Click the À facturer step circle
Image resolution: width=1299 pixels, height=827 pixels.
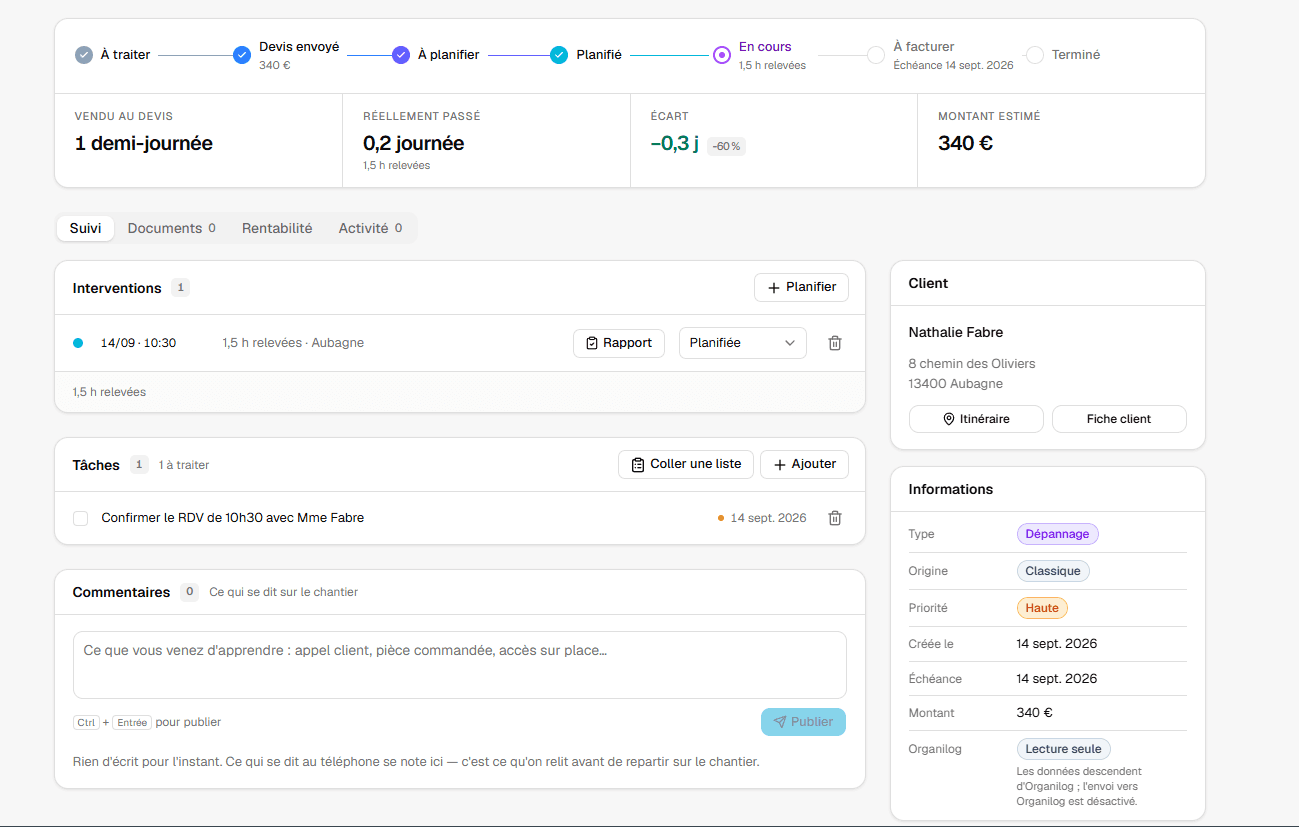point(876,55)
